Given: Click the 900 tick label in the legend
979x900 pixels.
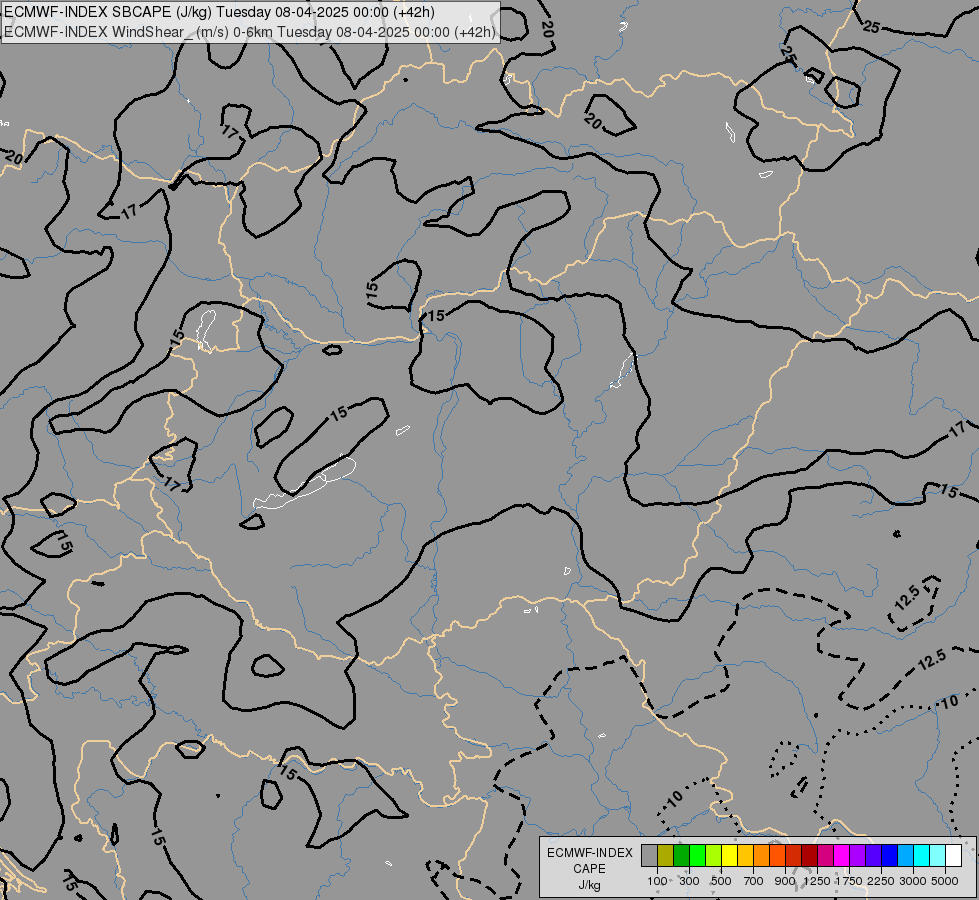Looking at the screenshot, I should [785, 881].
